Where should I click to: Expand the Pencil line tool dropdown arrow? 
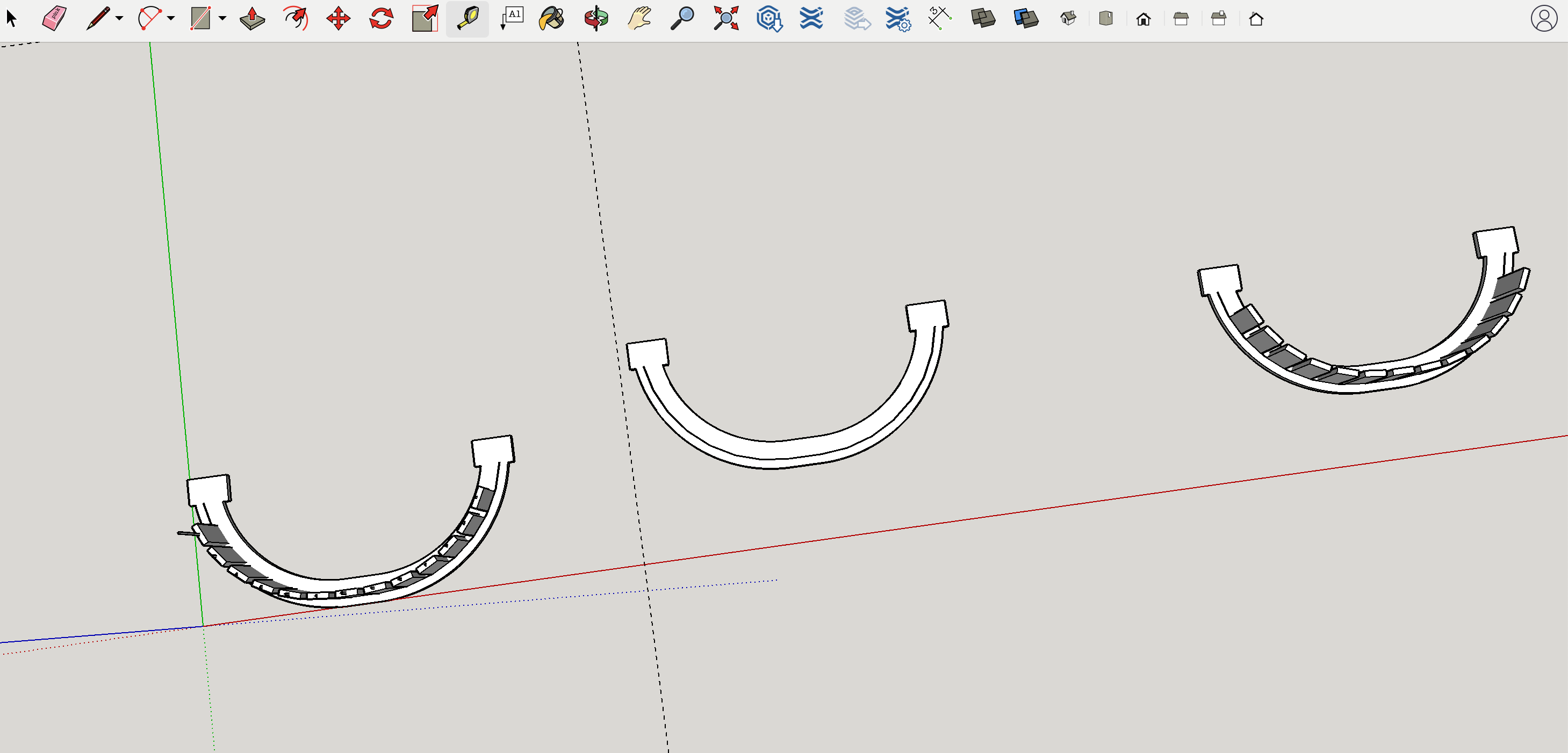coord(119,18)
